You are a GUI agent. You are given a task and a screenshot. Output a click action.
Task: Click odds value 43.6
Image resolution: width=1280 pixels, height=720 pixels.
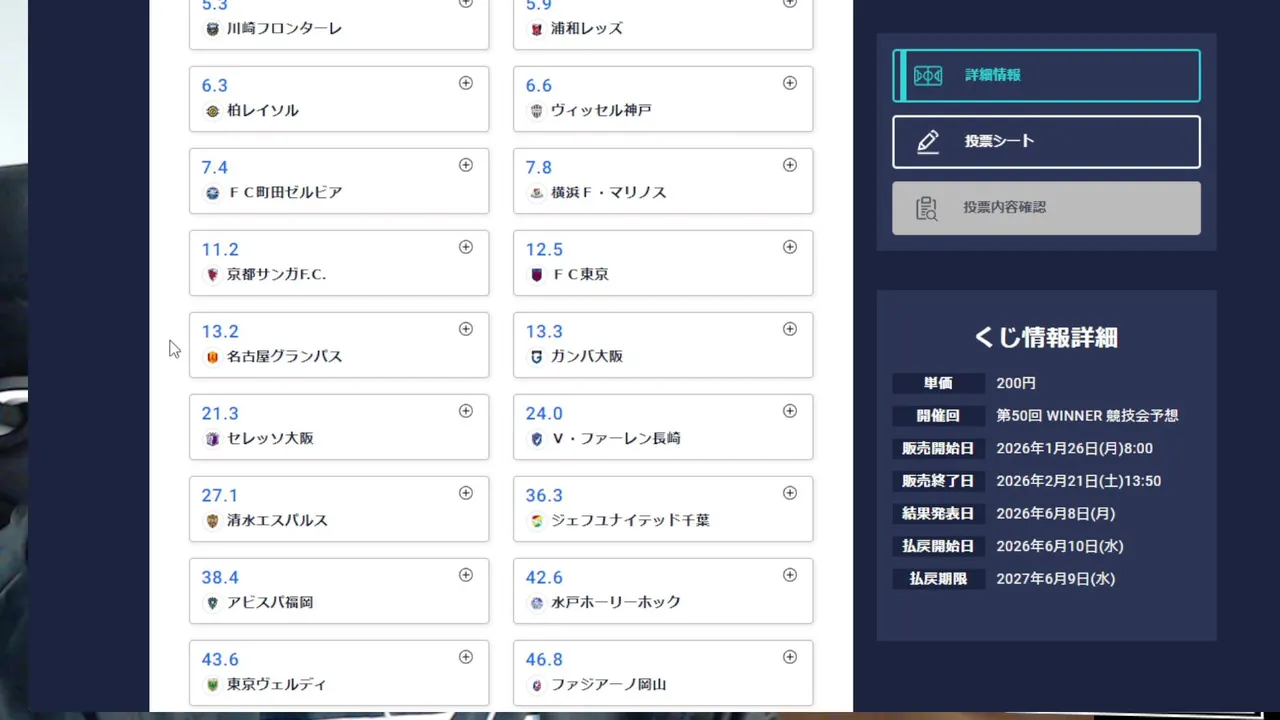[x=220, y=660]
